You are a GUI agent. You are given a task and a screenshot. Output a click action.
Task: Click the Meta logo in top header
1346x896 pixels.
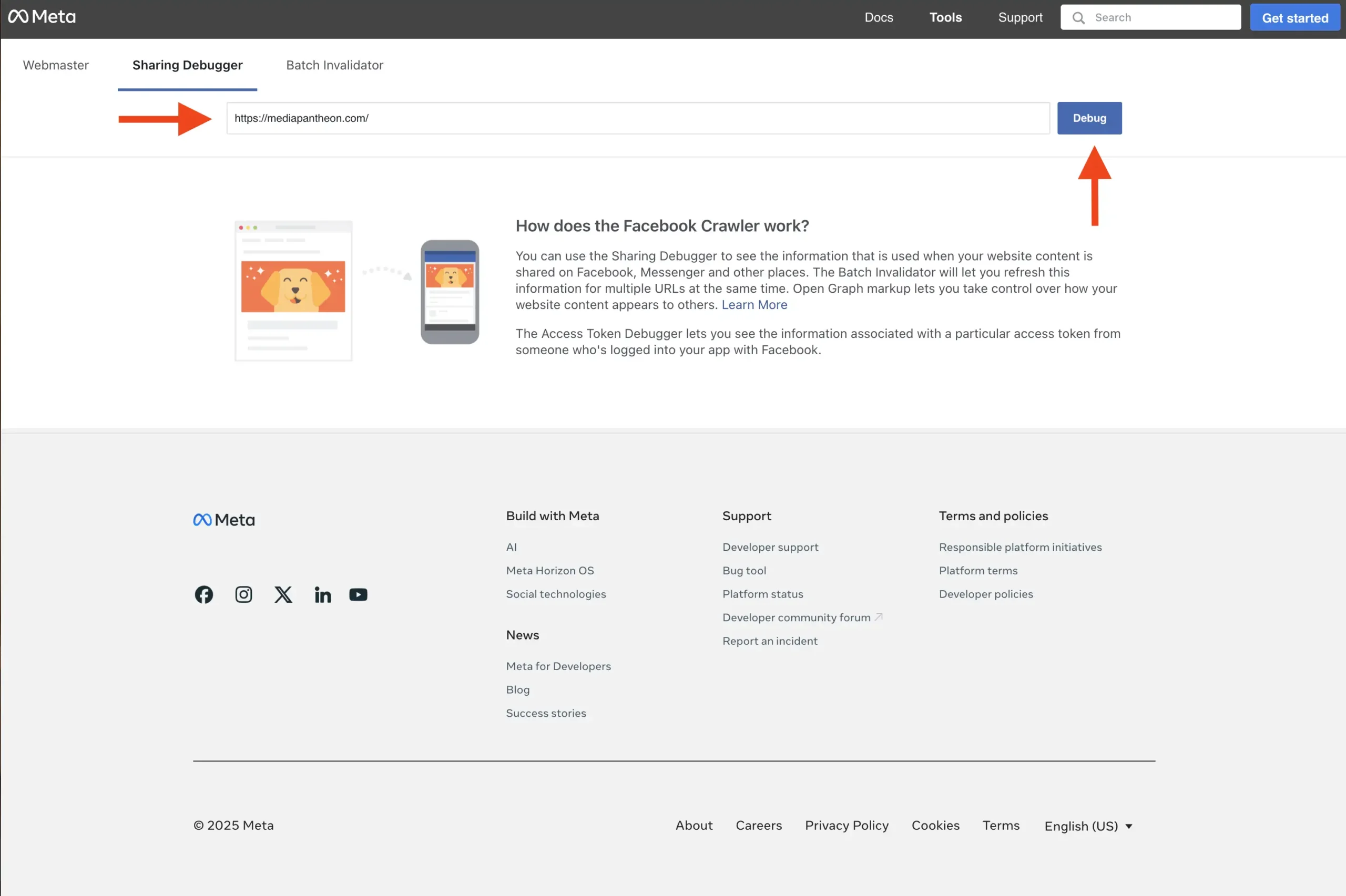tap(42, 17)
